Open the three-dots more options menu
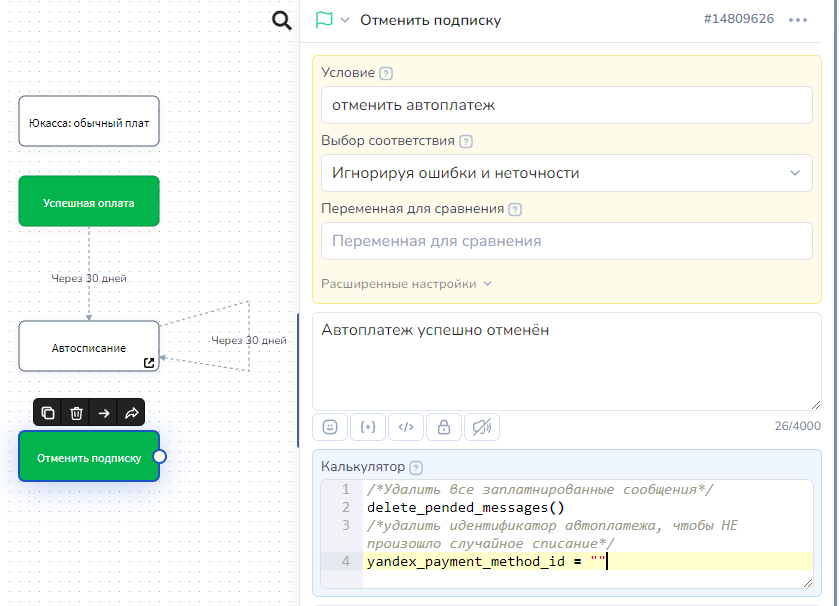The width and height of the screenshot is (839, 606). [798, 20]
